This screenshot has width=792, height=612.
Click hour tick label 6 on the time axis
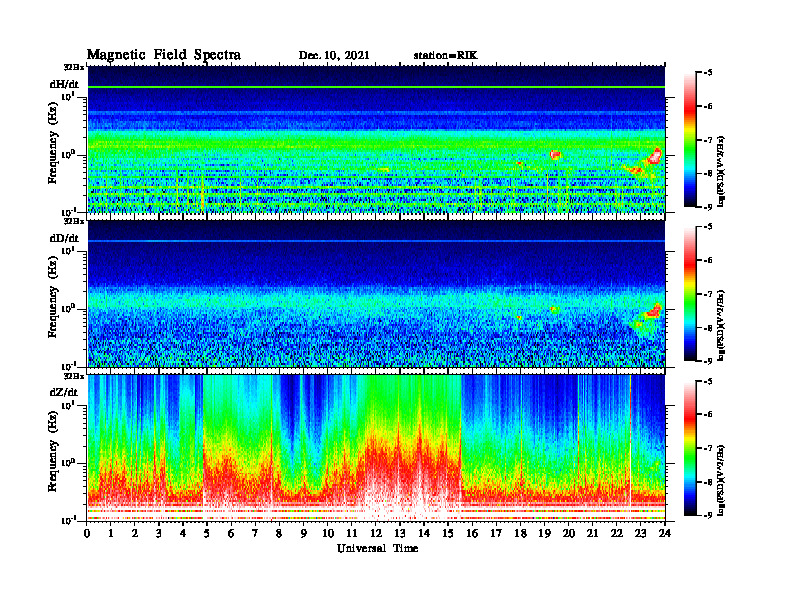[x=231, y=534]
